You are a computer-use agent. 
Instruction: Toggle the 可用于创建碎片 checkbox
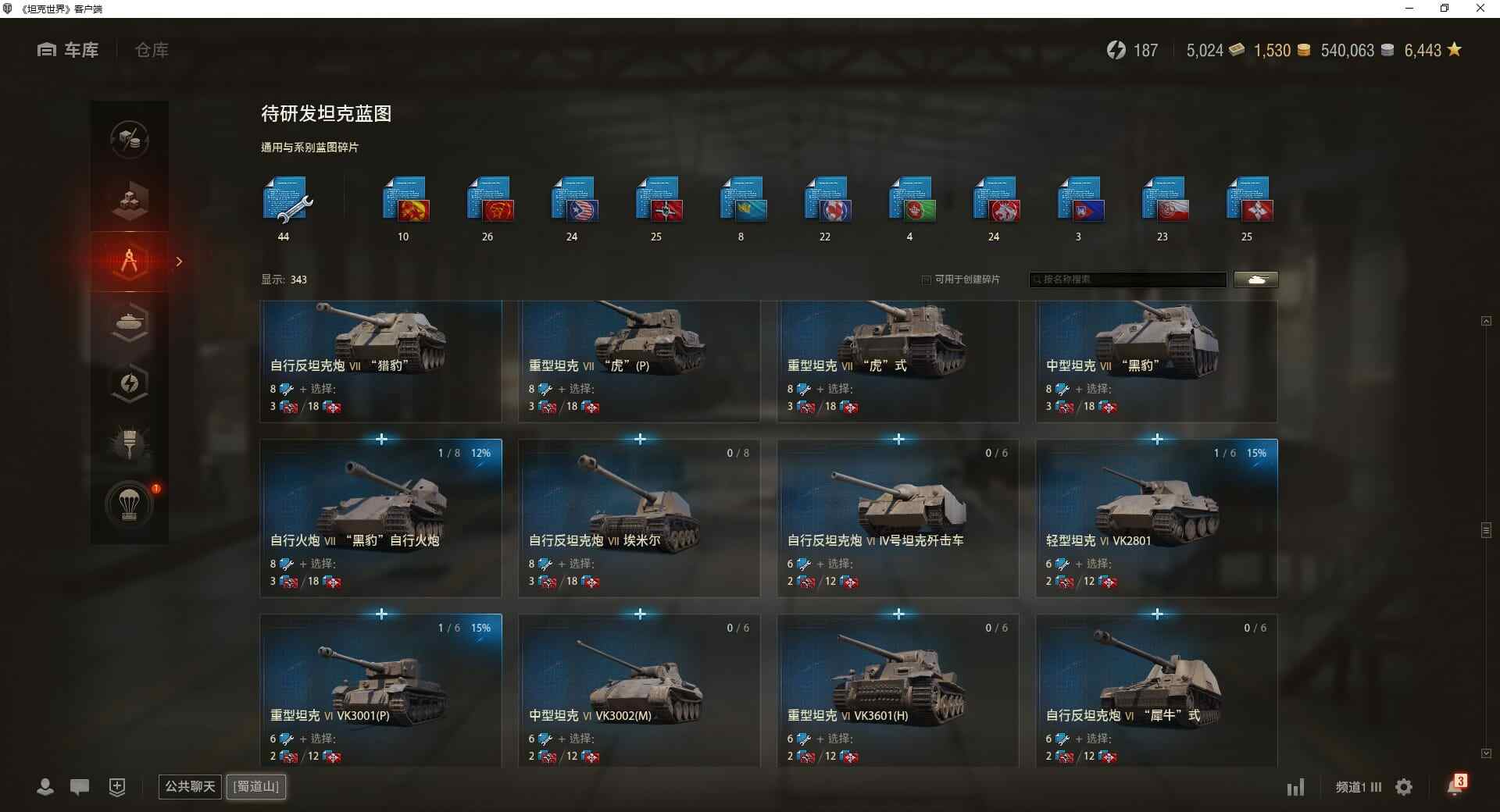[x=927, y=280]
